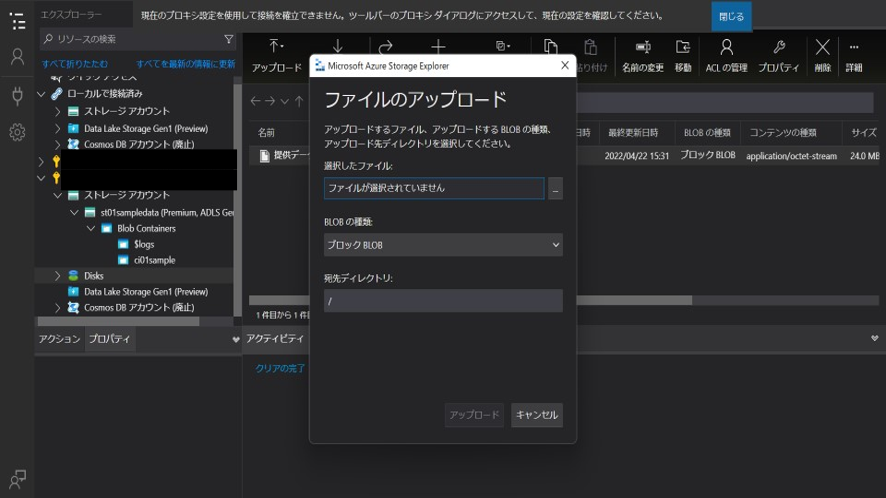Click the Move toolbar icon

pos(683,55)
